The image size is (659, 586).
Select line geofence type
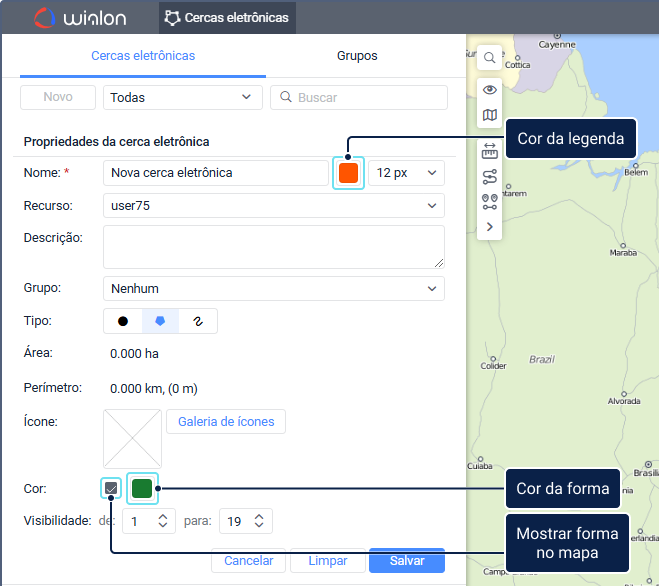pos(198,321)
